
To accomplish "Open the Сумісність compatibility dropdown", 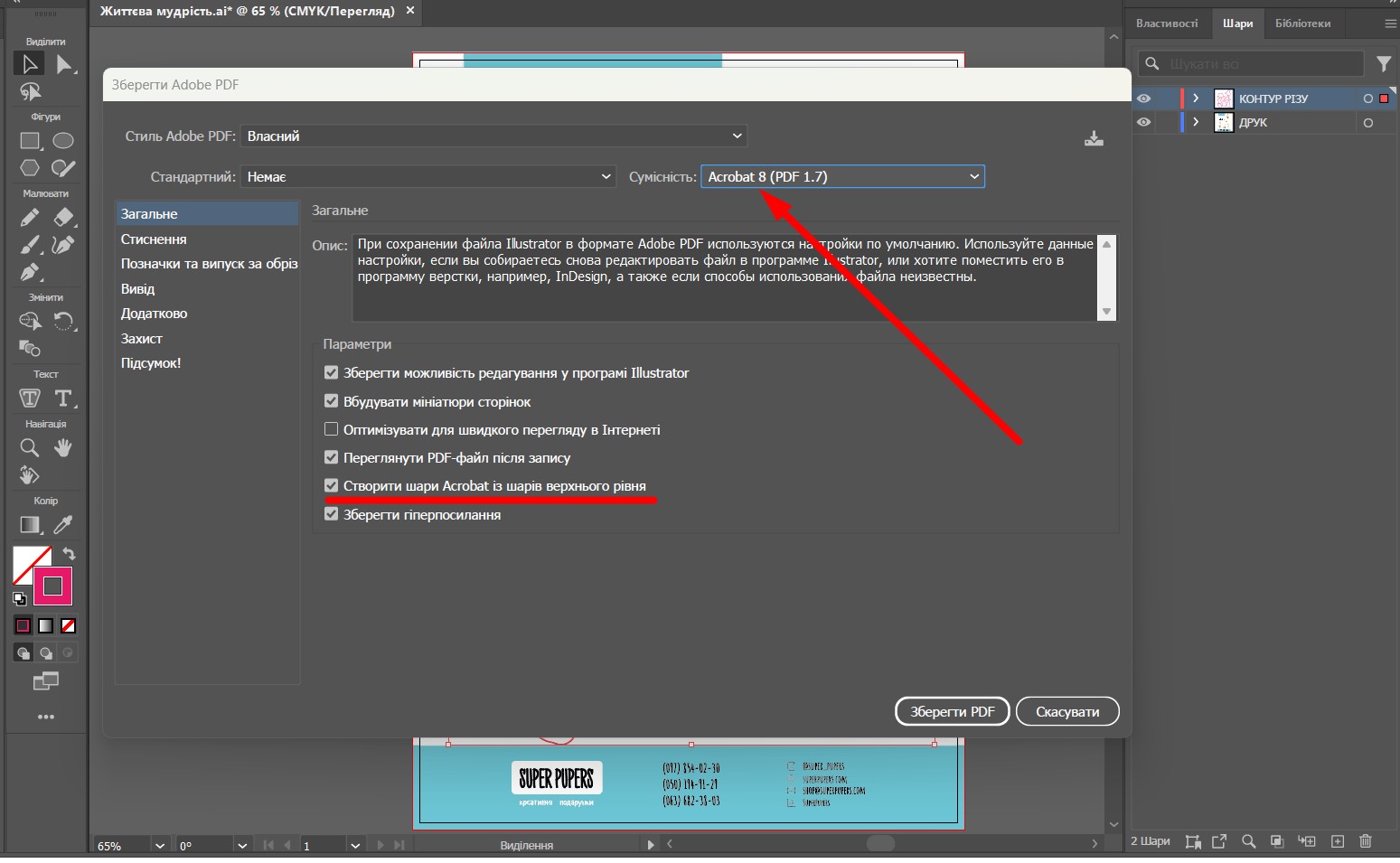I will (x=842, y=177).
